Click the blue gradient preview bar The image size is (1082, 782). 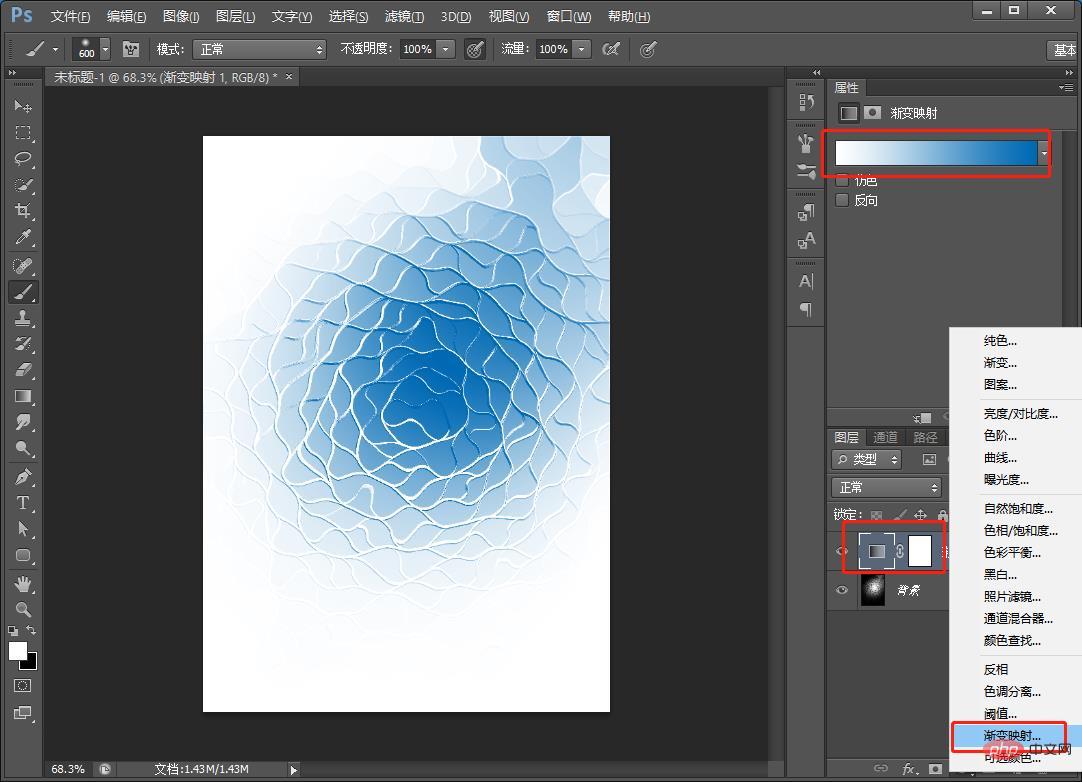click(x=935, y=152)
